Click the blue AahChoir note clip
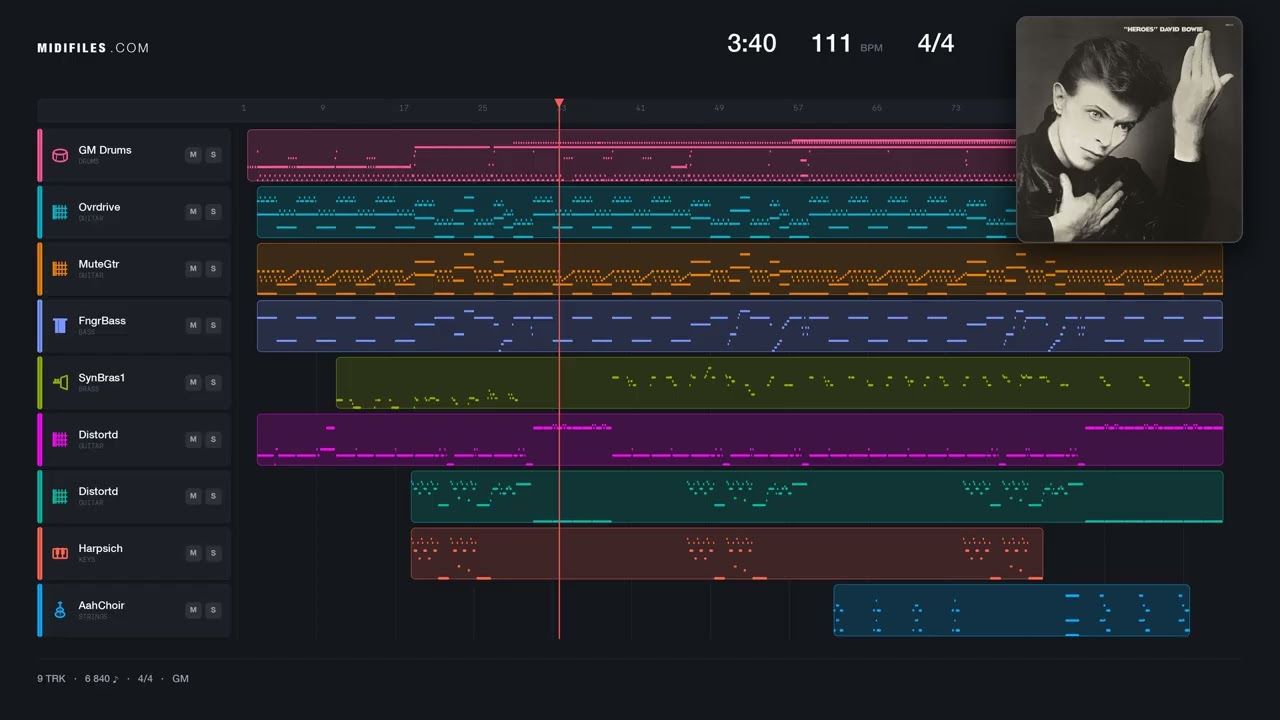Viewport: 1280px width, 720px height. [1012, 611]
